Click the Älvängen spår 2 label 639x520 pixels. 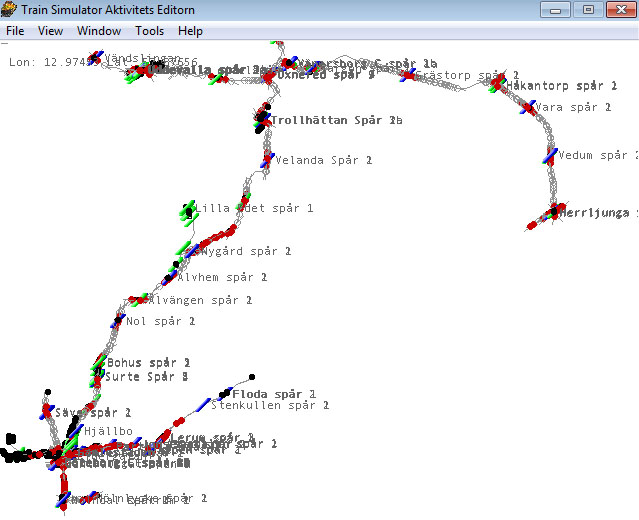194,300
